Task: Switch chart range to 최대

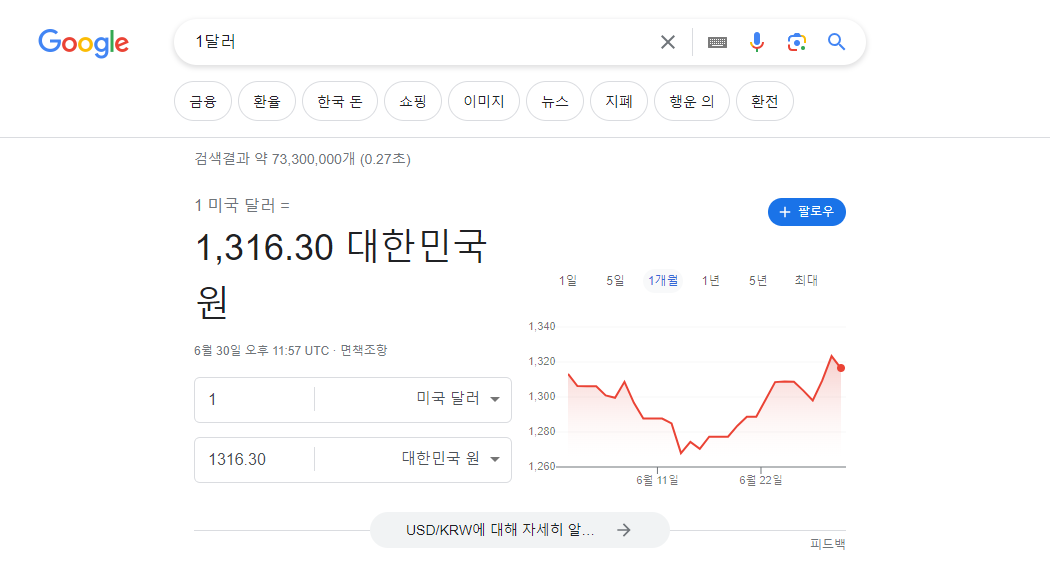Action: click(806, 280)
